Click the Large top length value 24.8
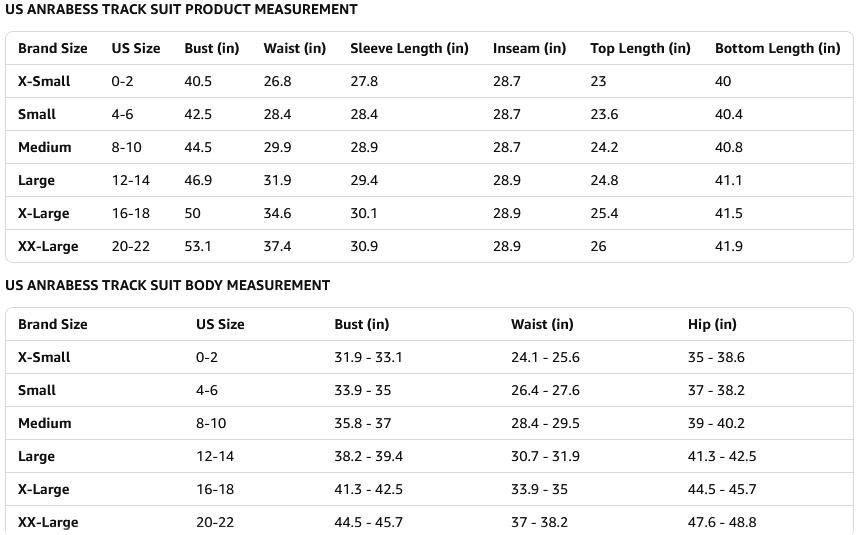 (604, 181)
